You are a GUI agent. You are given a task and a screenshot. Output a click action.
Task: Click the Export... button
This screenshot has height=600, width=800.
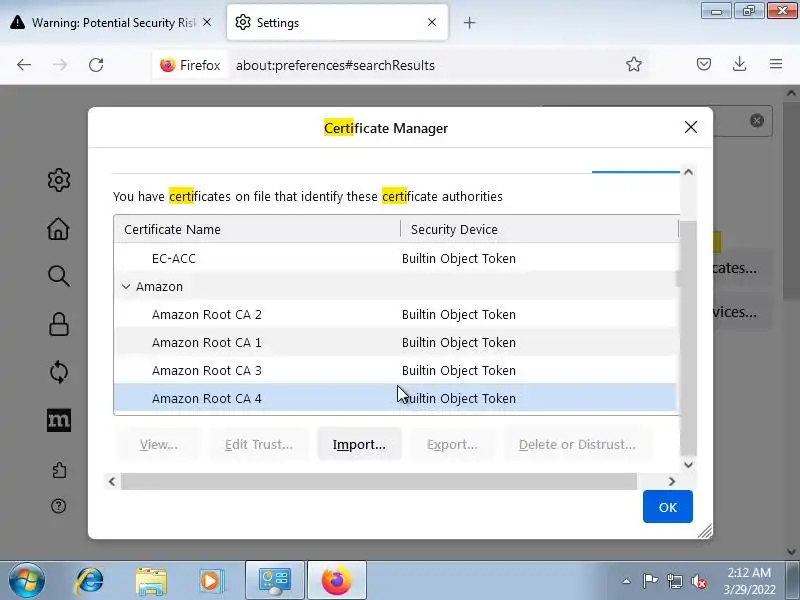pos(452,444)
